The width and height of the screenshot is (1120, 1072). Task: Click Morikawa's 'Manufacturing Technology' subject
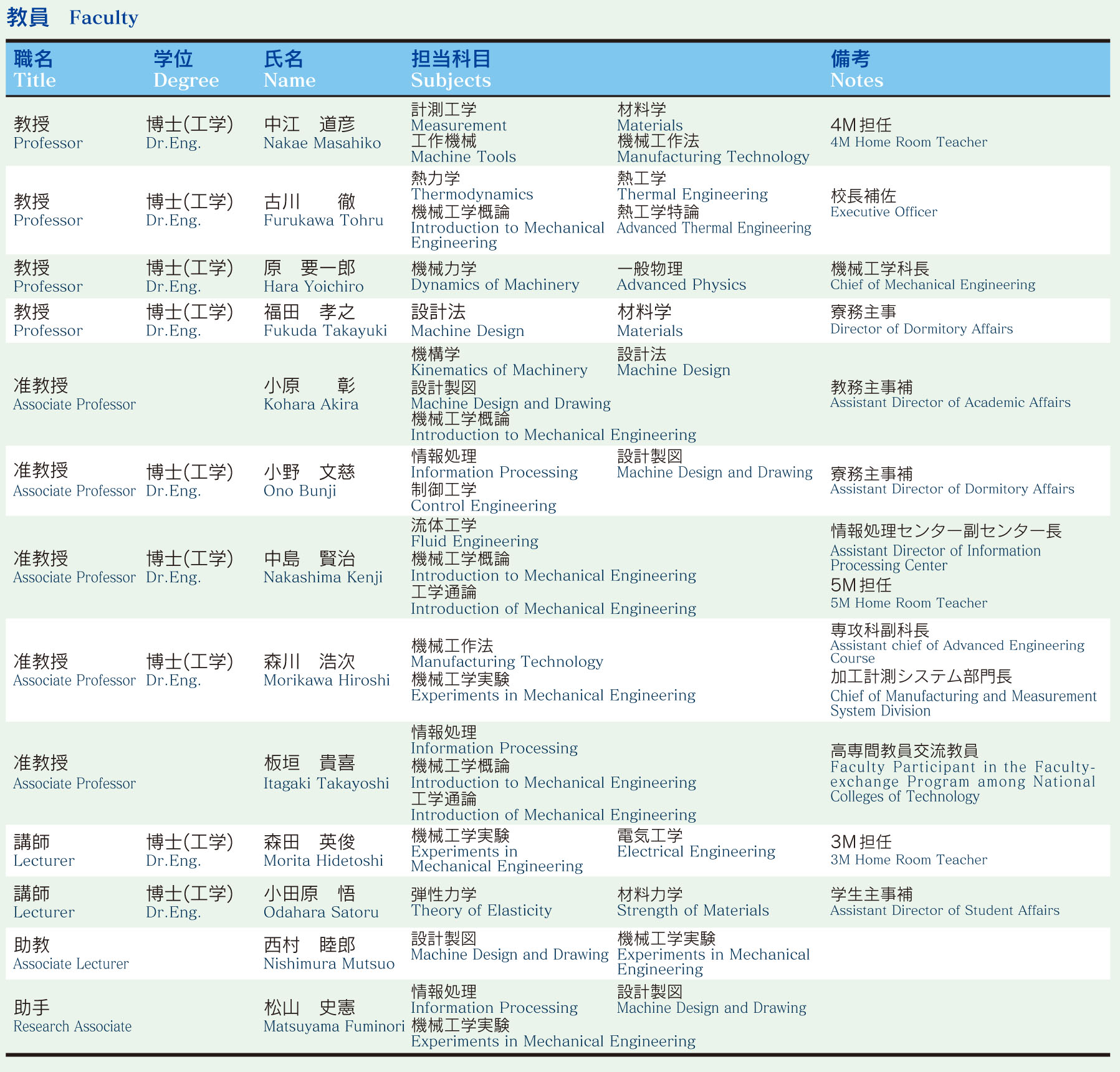tap(507, 662)
